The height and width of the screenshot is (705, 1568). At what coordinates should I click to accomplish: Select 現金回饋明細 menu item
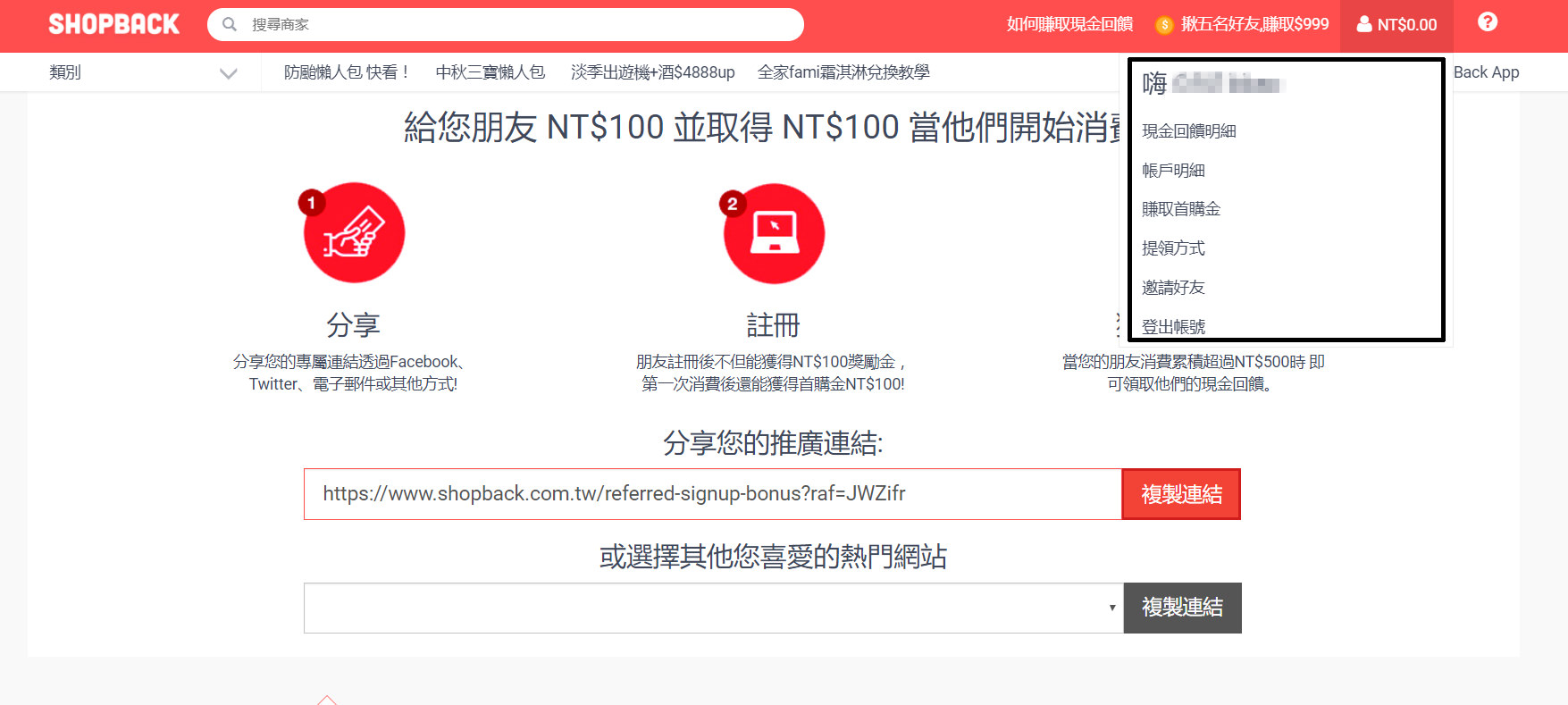pyautogui.click(x=1188, y=131)
